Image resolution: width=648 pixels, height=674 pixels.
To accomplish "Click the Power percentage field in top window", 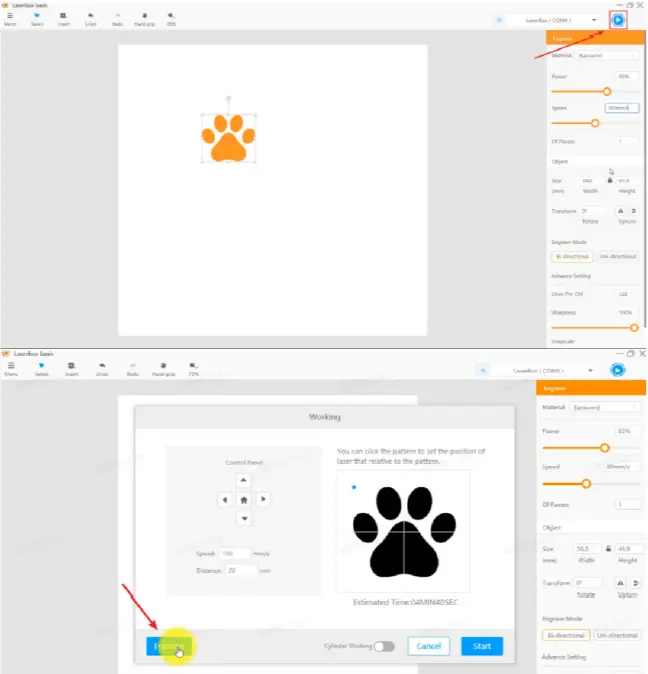I will click(625, 77).
